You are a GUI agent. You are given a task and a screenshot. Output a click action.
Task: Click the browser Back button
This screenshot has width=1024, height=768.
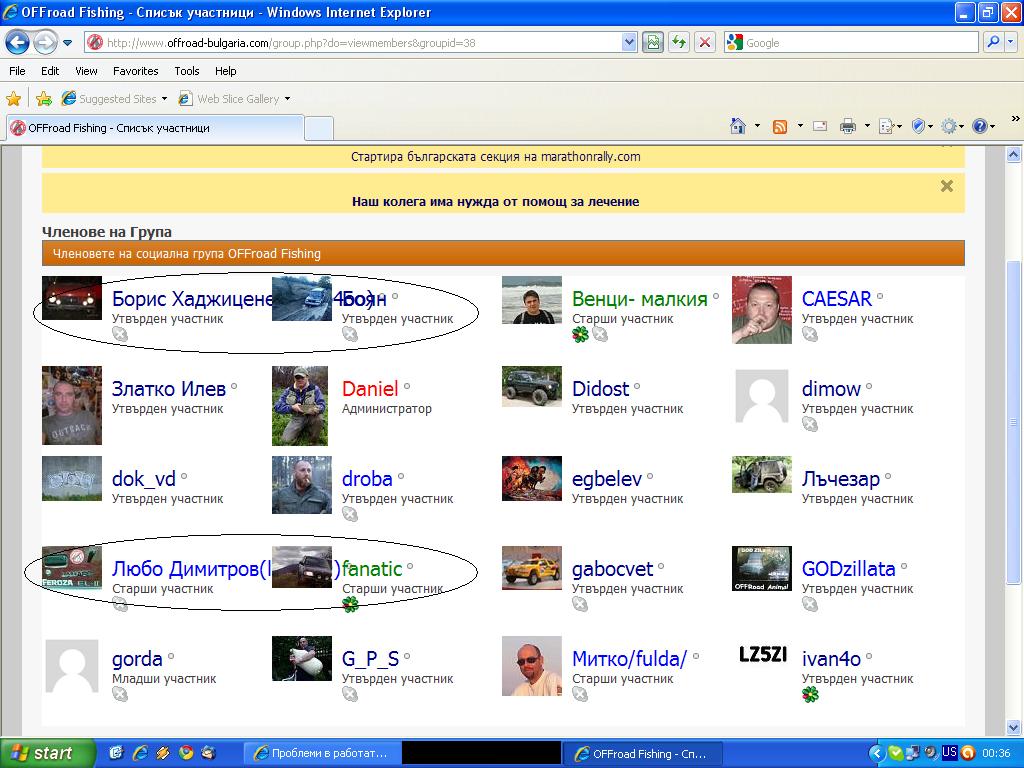[18, 43]
